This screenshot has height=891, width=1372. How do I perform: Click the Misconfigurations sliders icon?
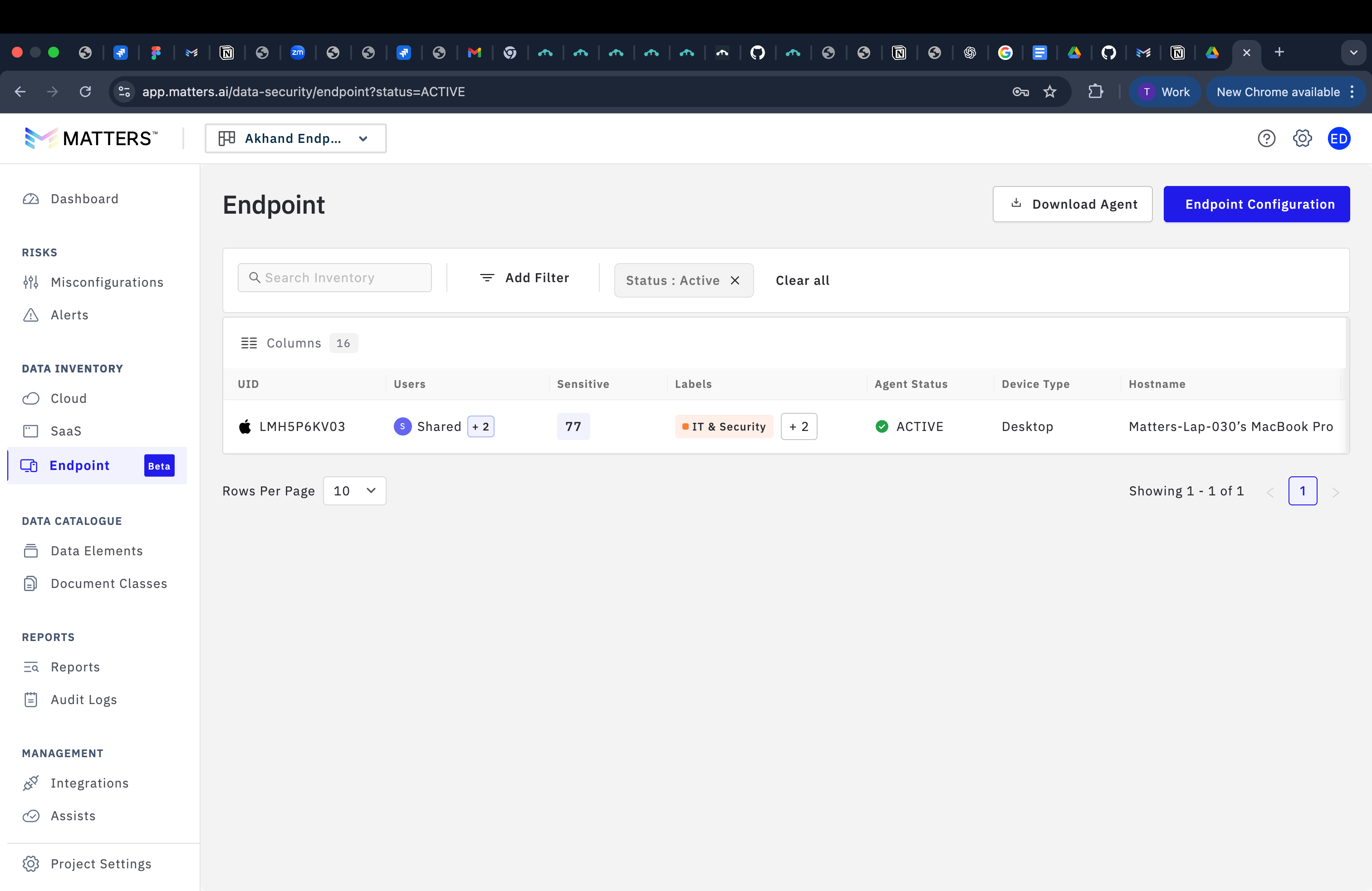[x=30, y=282]
